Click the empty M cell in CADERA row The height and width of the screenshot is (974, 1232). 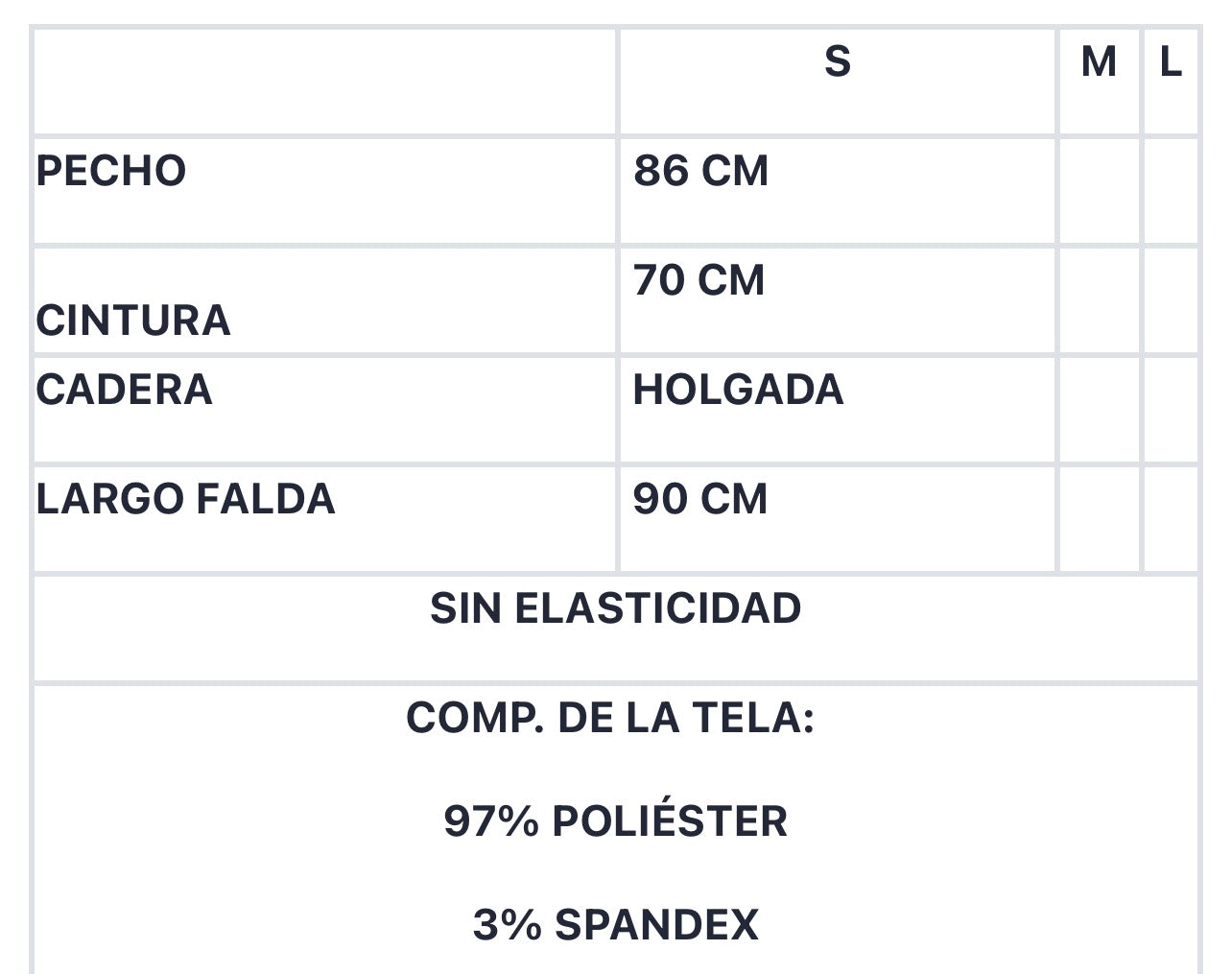(x=1099, y=410)
